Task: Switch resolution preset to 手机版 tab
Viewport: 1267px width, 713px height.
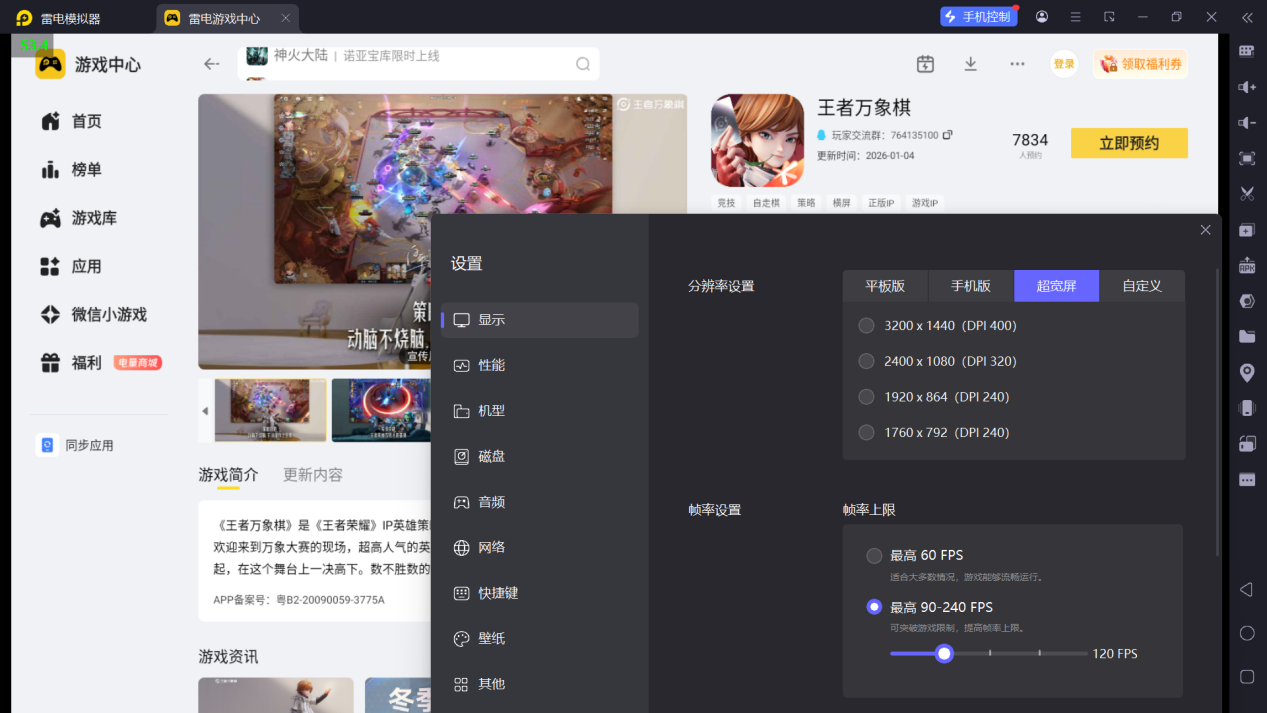Action: pos(970,286)
